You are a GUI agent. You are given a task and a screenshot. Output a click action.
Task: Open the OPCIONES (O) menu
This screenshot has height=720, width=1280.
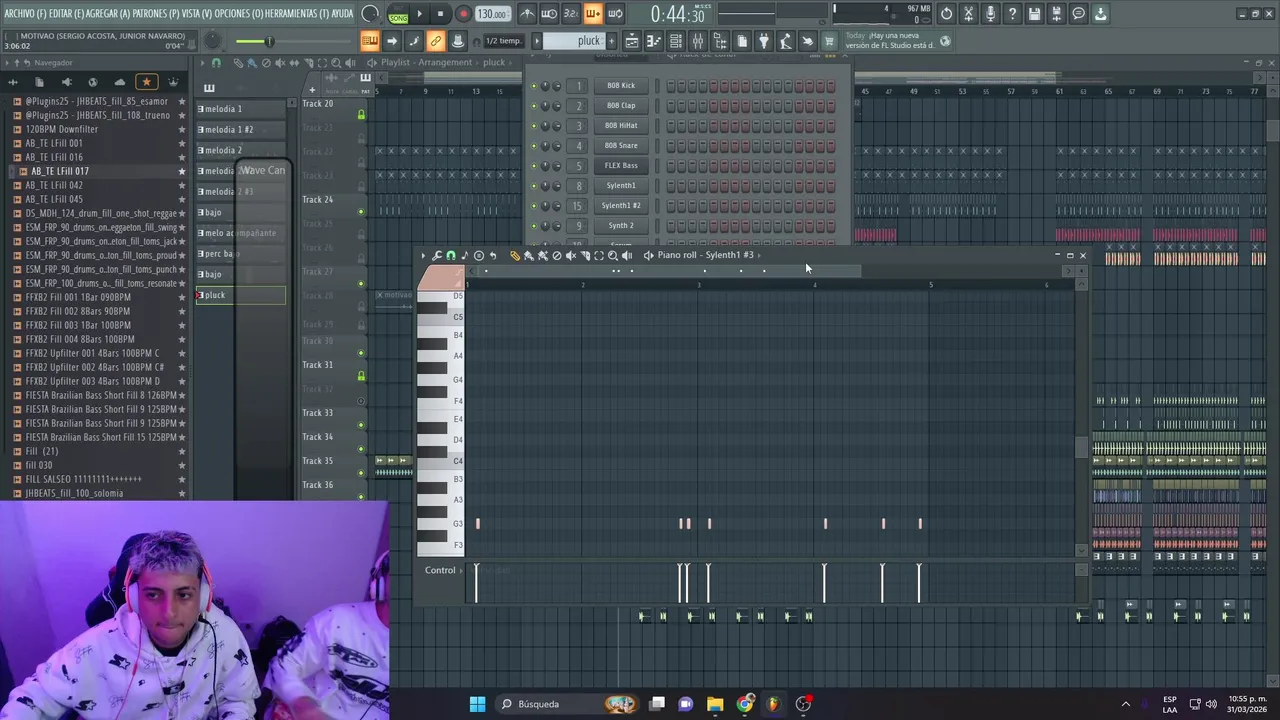pos(239,13)
